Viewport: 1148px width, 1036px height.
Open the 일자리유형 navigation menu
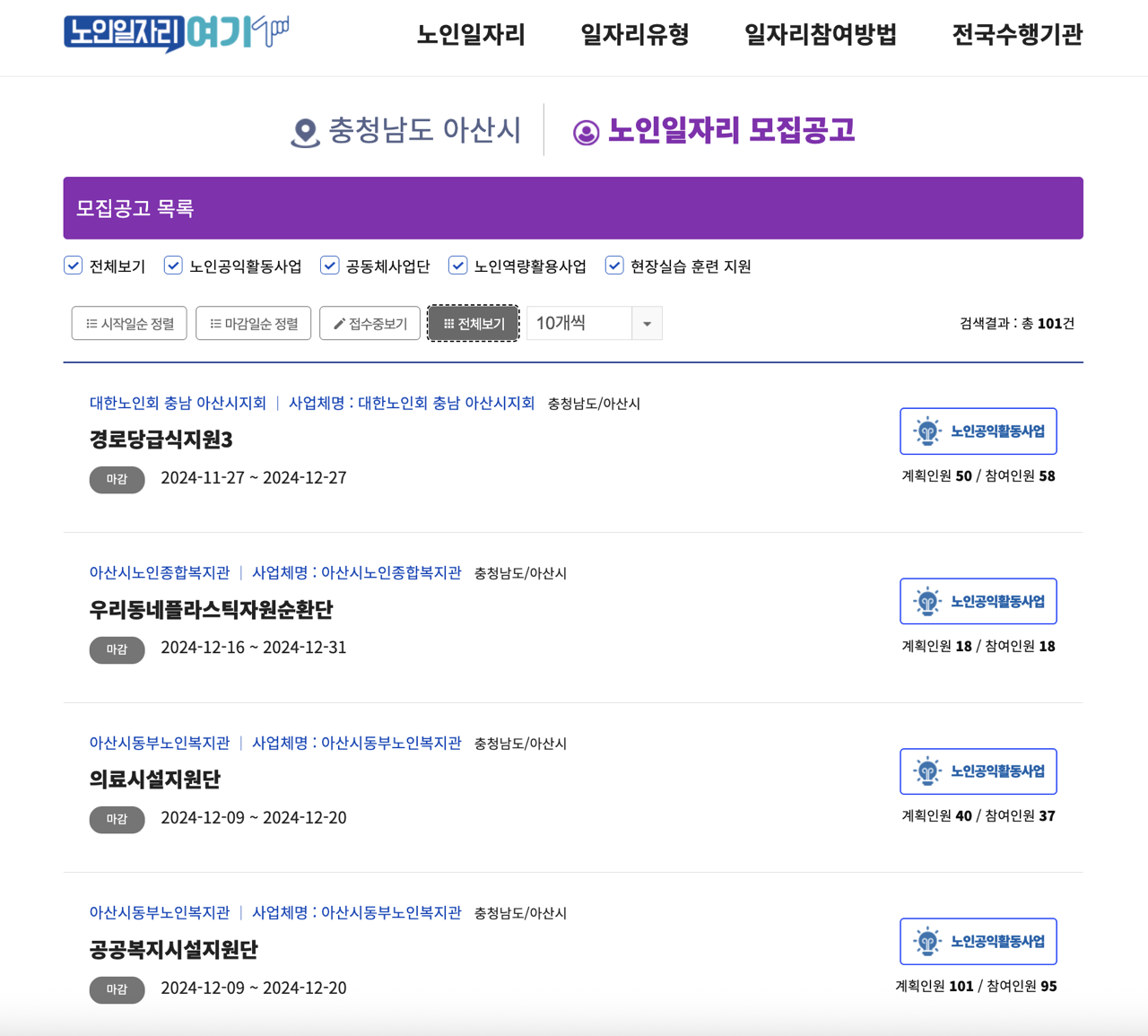tap(634, 34)
